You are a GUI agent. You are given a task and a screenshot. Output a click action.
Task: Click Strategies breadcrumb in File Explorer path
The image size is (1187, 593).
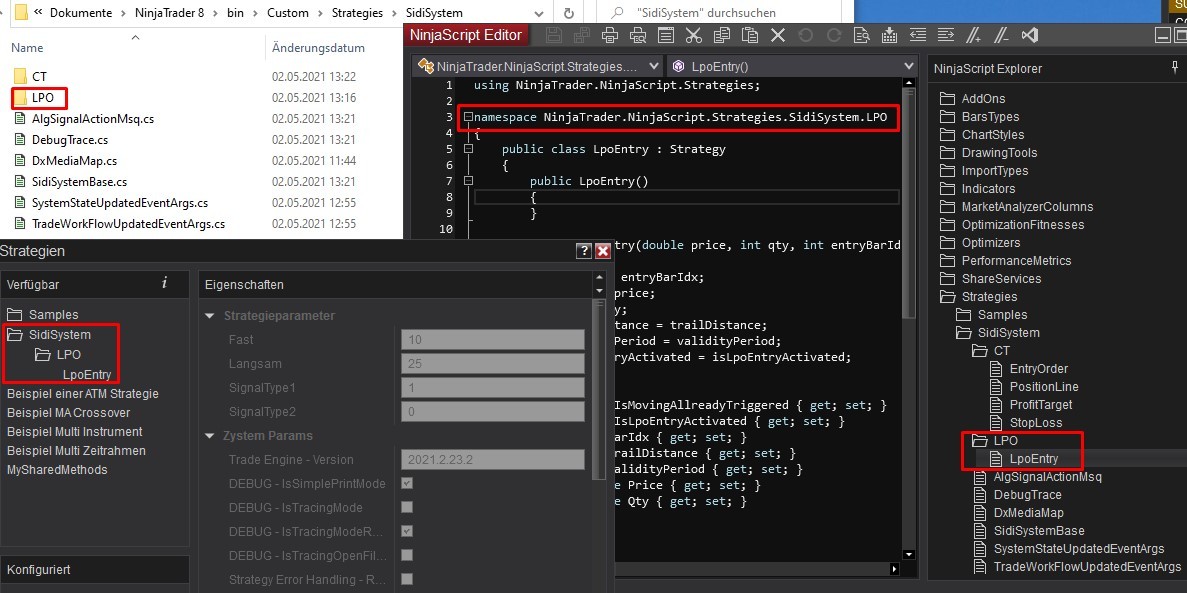coord(359,13)
